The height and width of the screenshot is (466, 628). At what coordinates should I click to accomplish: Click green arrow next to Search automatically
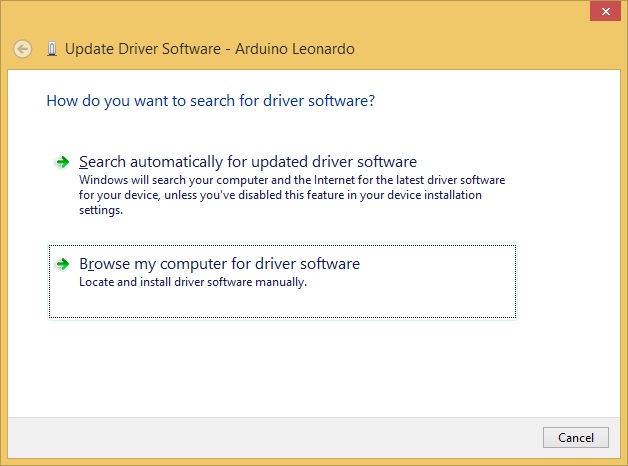coord(62,162)
